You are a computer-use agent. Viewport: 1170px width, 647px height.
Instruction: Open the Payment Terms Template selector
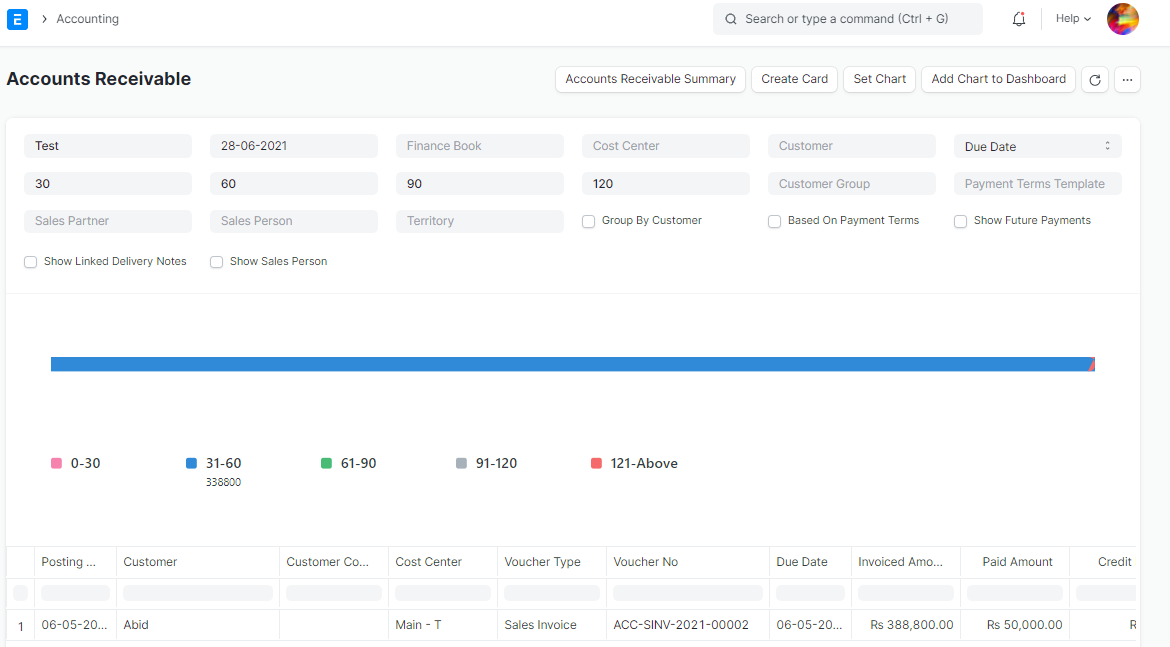click(1037, 183)
